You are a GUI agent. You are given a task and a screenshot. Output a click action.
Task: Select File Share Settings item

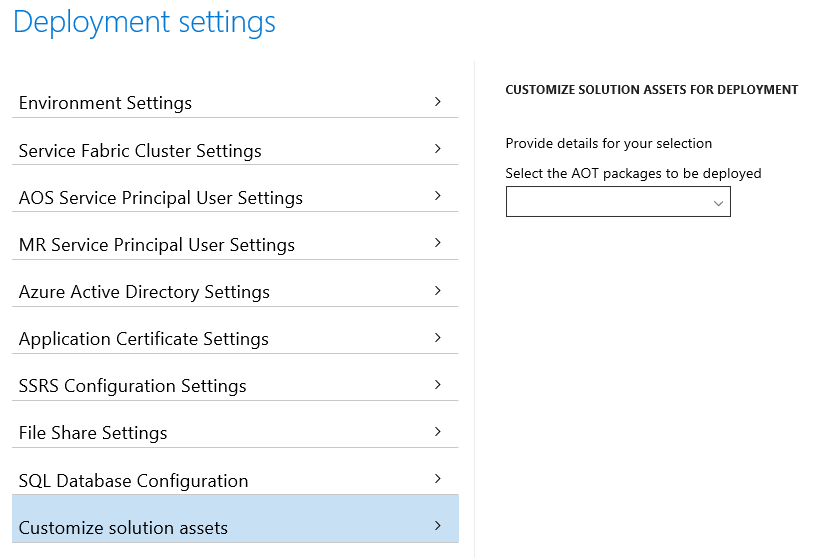(x=235, y=432)
